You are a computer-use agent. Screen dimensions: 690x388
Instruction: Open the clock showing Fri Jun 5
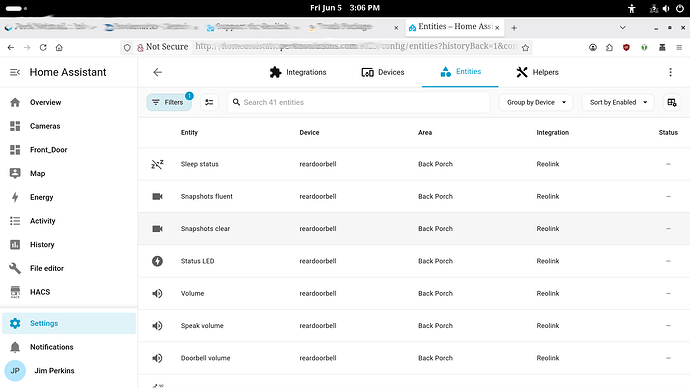345,8
